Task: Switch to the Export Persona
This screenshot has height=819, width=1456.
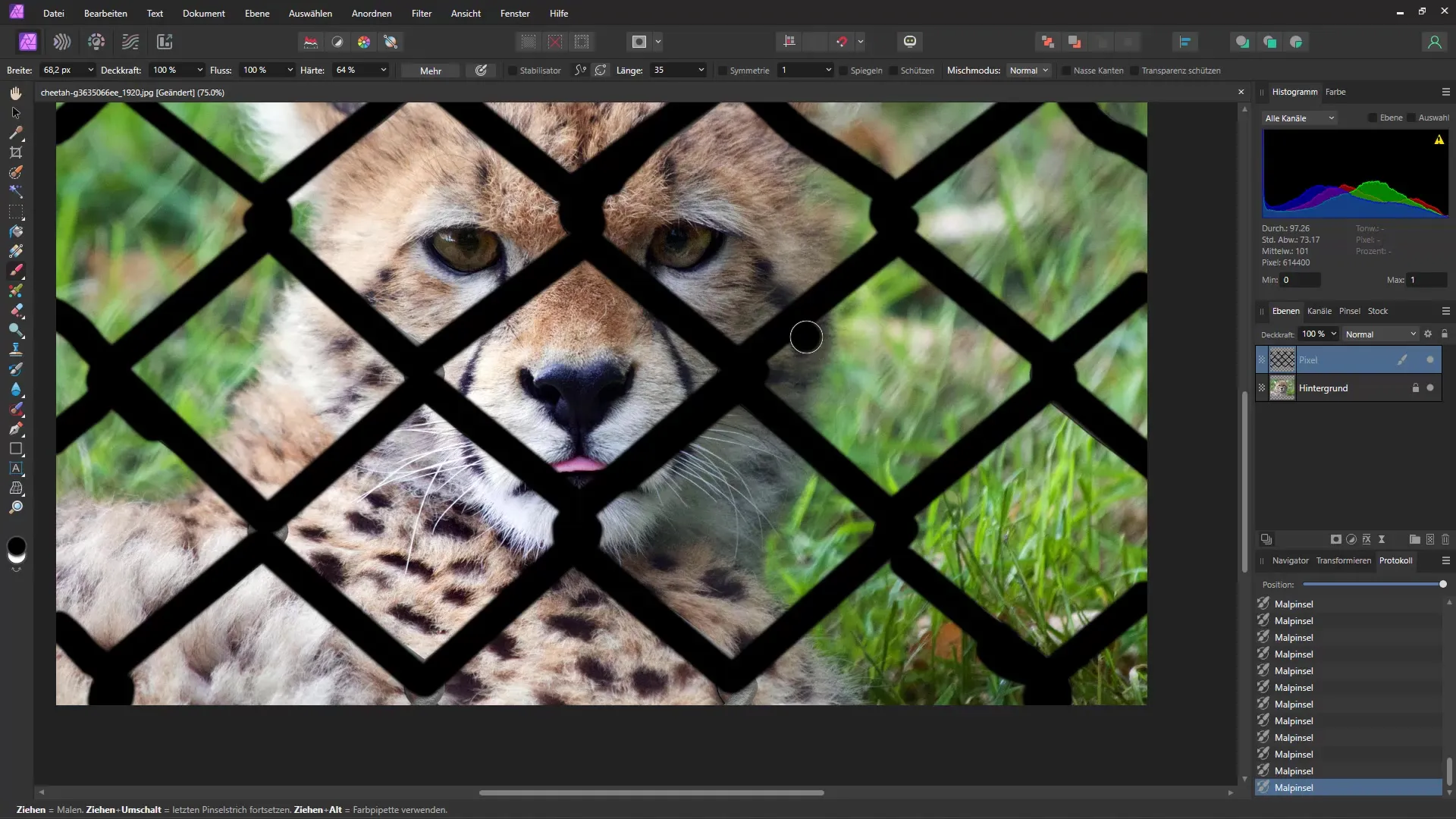Action: pos(165,42)
